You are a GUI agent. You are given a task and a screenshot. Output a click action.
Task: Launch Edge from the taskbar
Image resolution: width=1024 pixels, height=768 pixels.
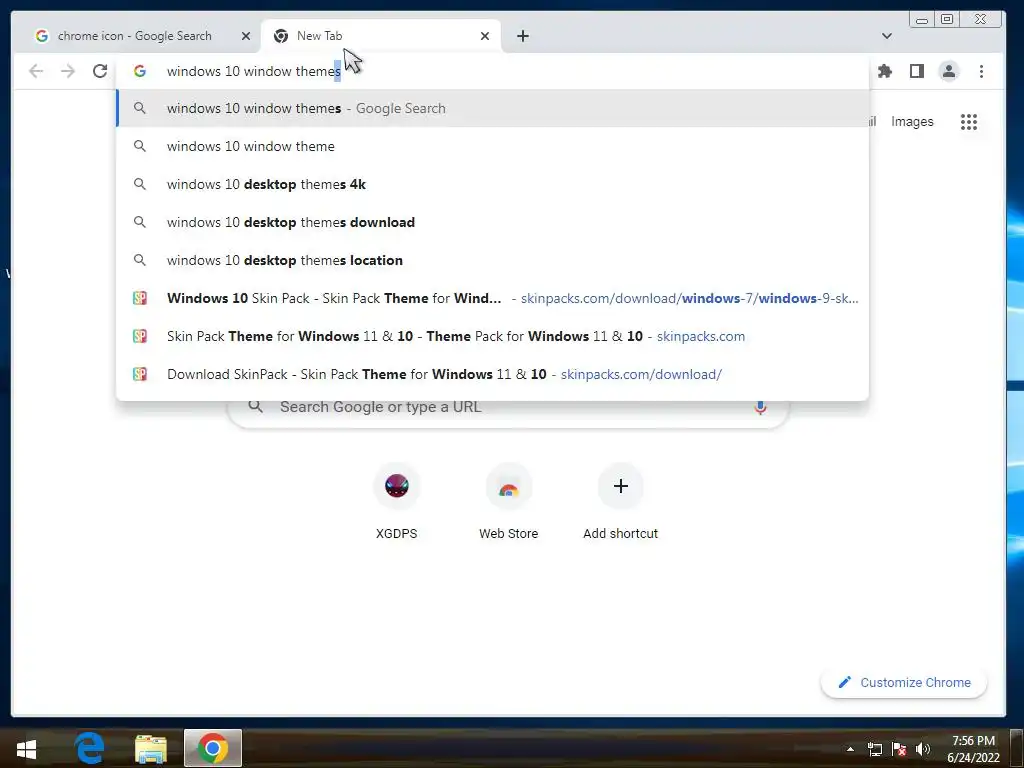89,748
